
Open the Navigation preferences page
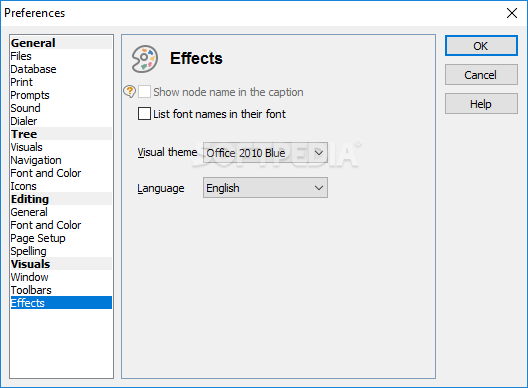click(61, 160)
